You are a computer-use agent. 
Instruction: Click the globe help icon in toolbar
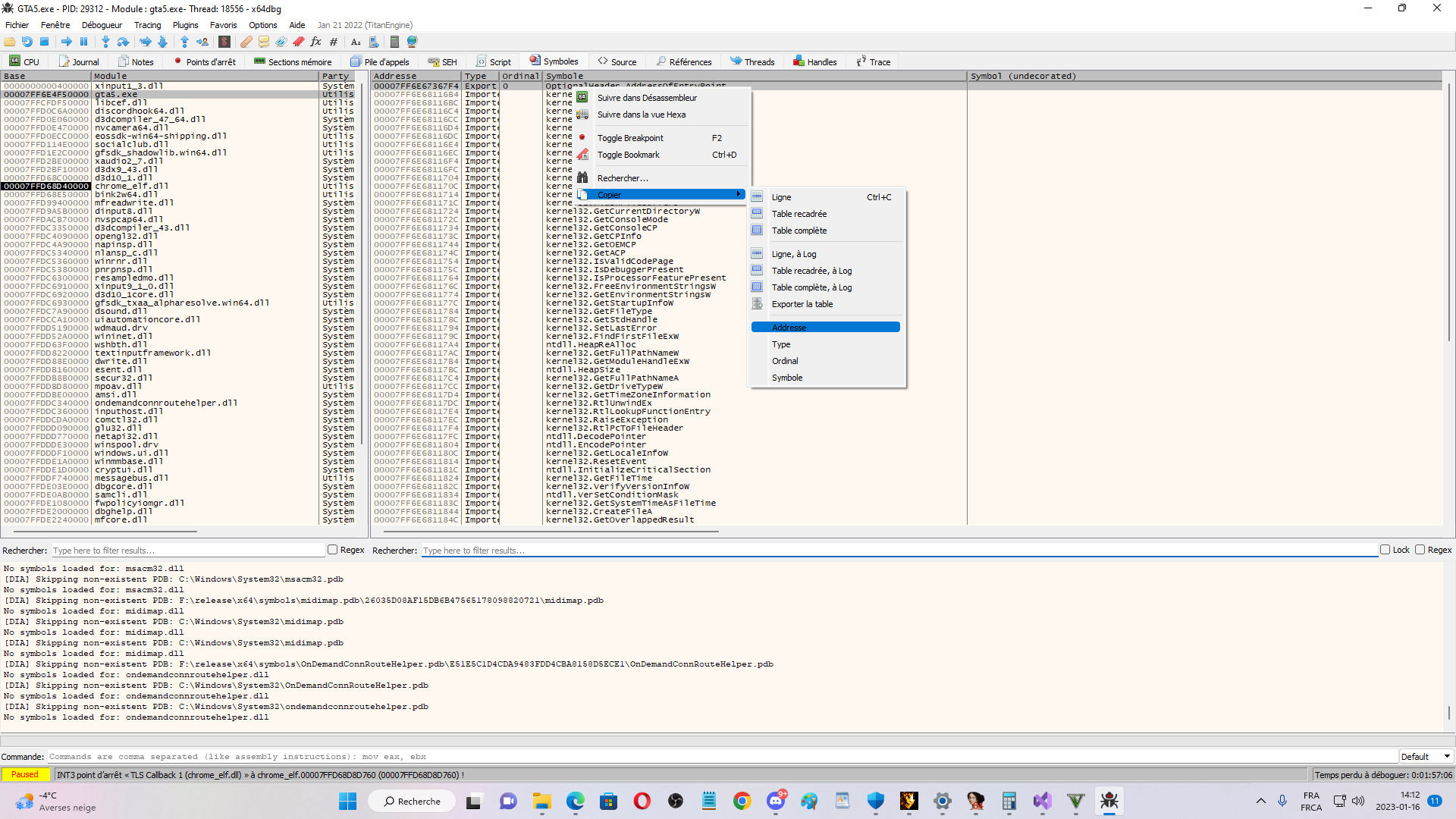coord(413,42)
